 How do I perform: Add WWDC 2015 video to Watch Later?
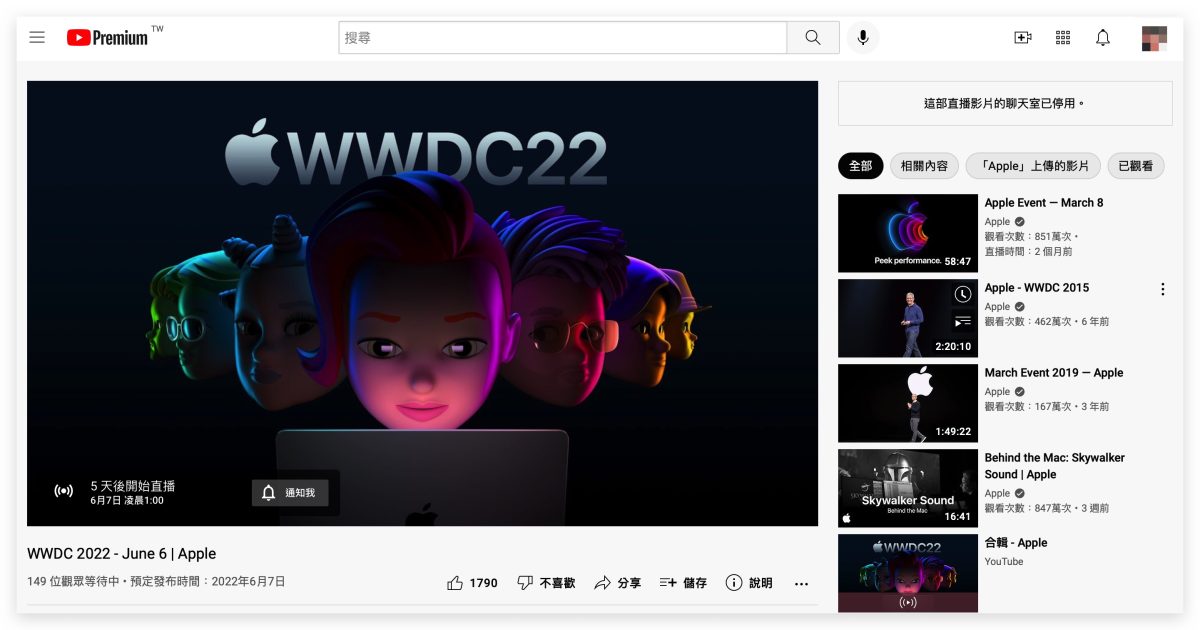[962, 294]
